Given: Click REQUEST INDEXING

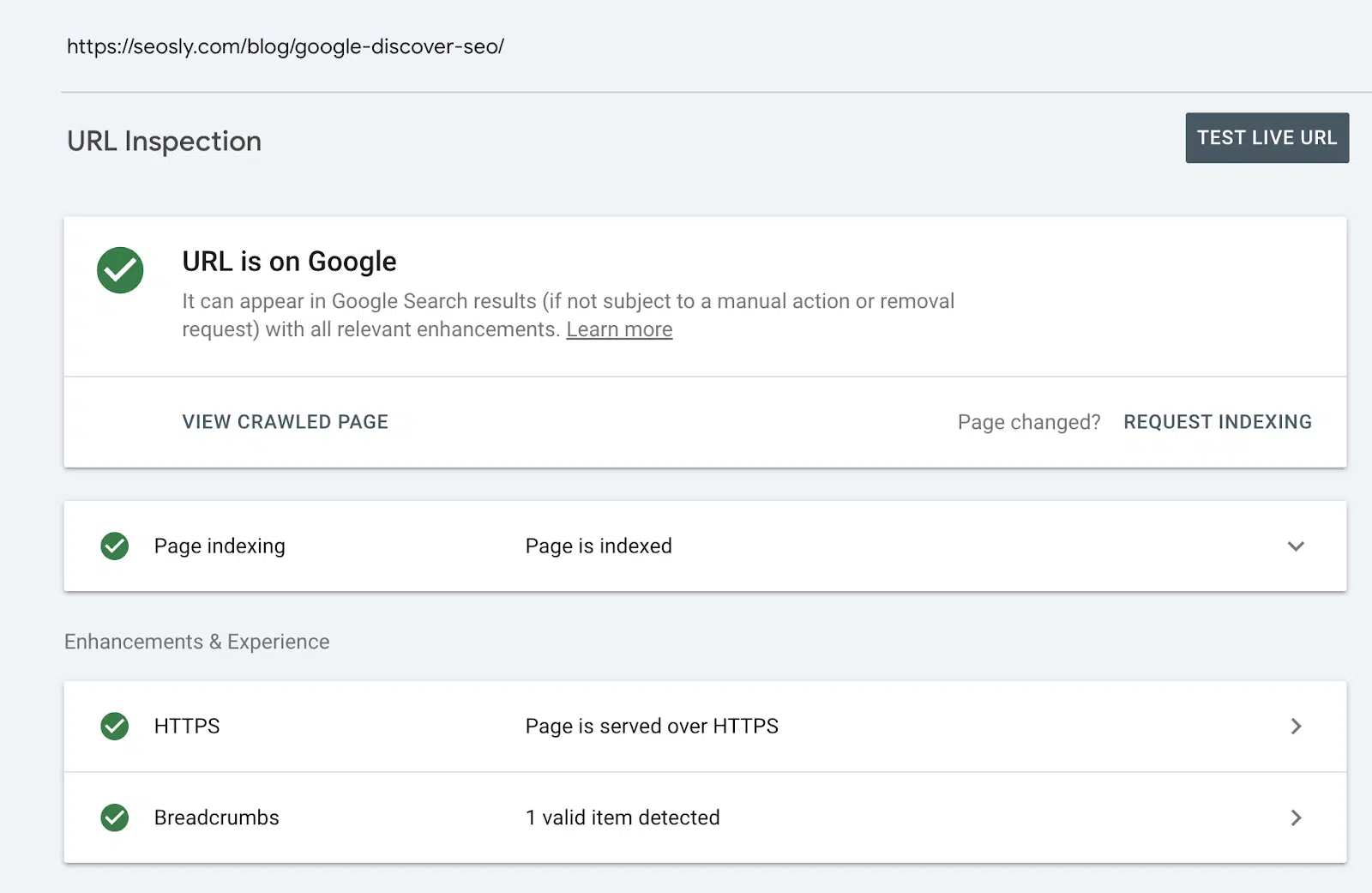Looking at the screenshot, I should tap(1218, 421).
